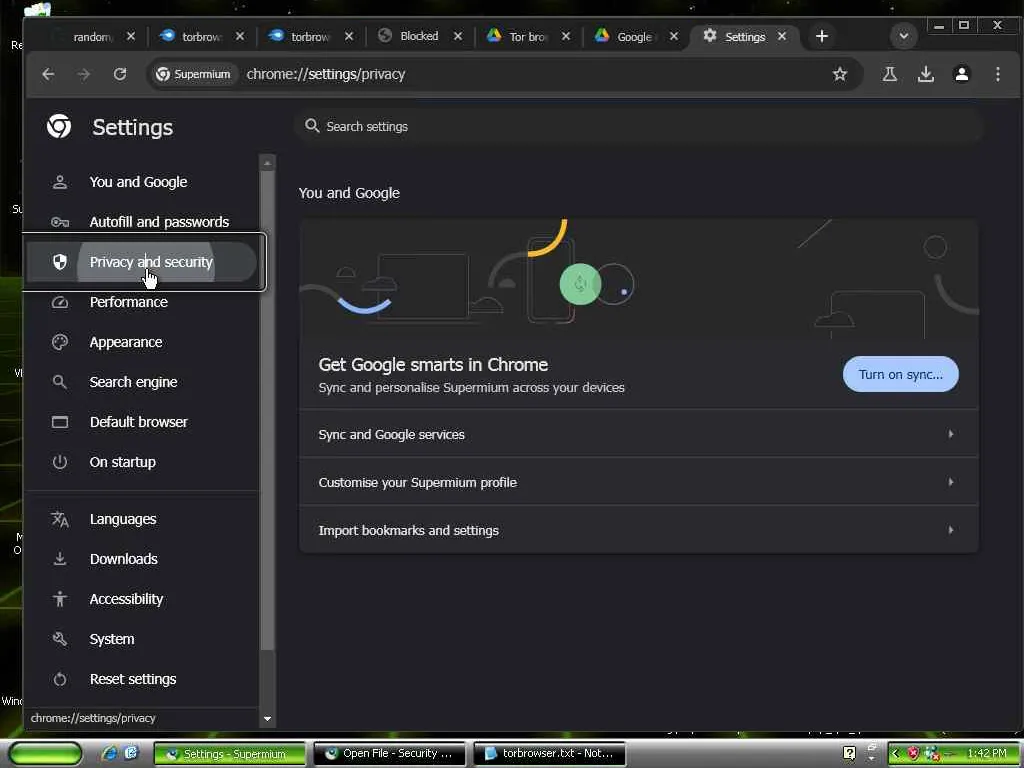Viewport: 1024px width, 768px height.
Task: Bookmark this page with the star icon
Action: [840, 74]
